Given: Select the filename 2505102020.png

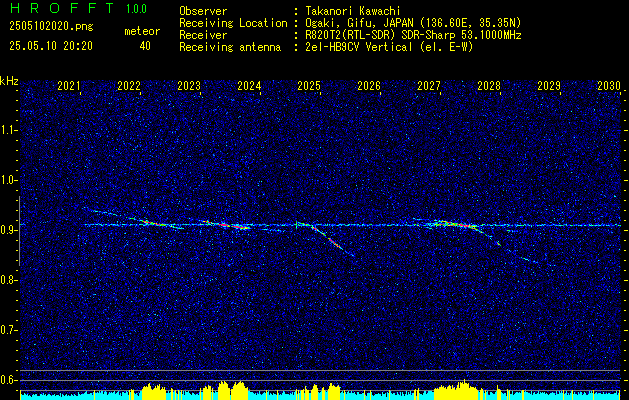Looking at the screenshot, I should pos(51,27).
